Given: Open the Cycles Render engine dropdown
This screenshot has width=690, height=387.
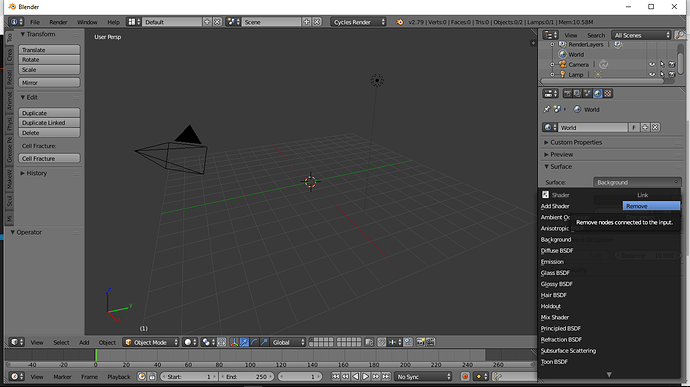Looking at the screenshot, I should (x=359, y=22).
